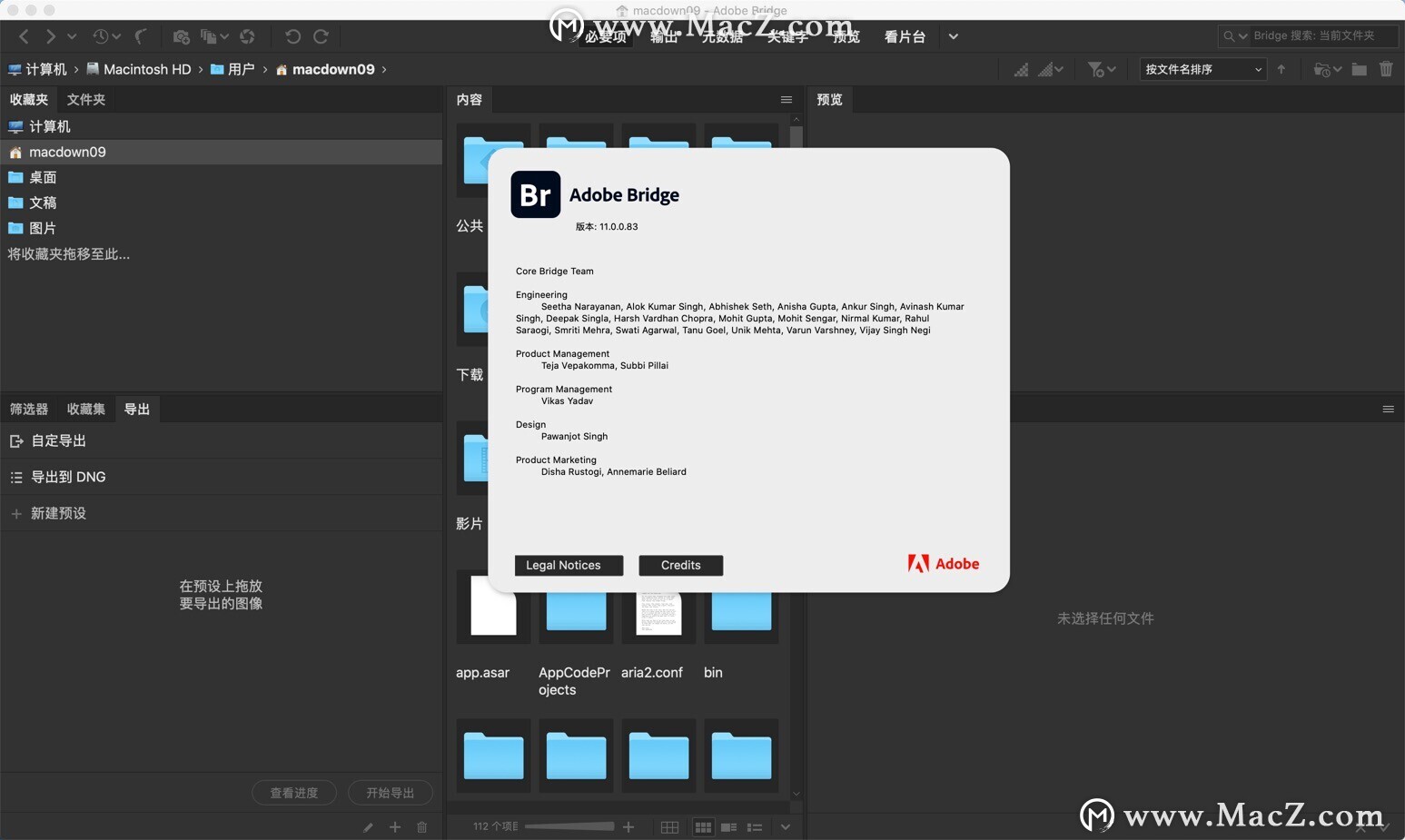This screenshot has width=1405, height=840.
Task: Create a new folder icon
Action: 1359,69
